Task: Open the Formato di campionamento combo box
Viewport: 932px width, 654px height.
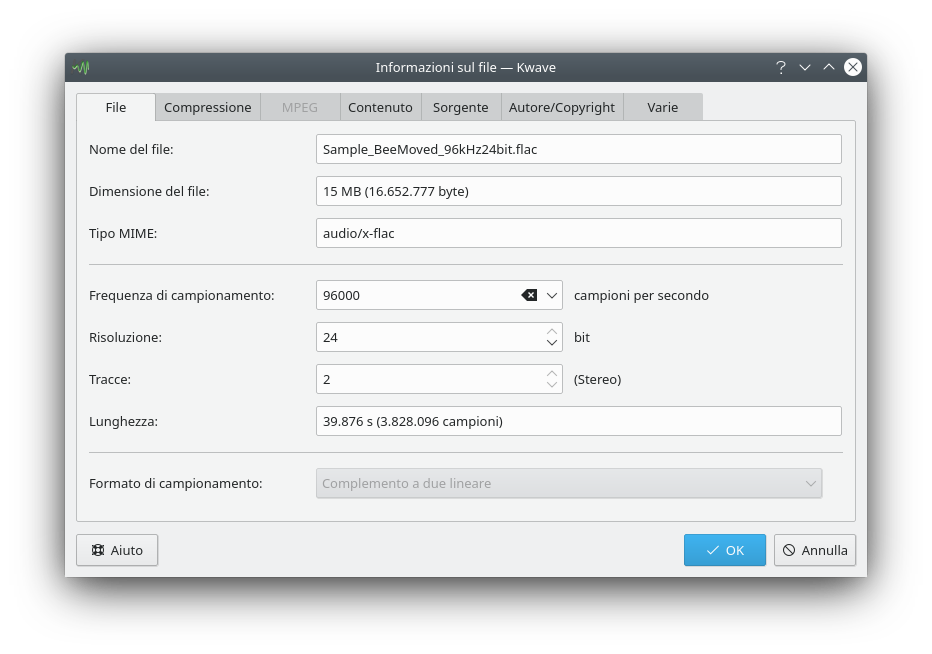Action: click(x=569, y=483)
